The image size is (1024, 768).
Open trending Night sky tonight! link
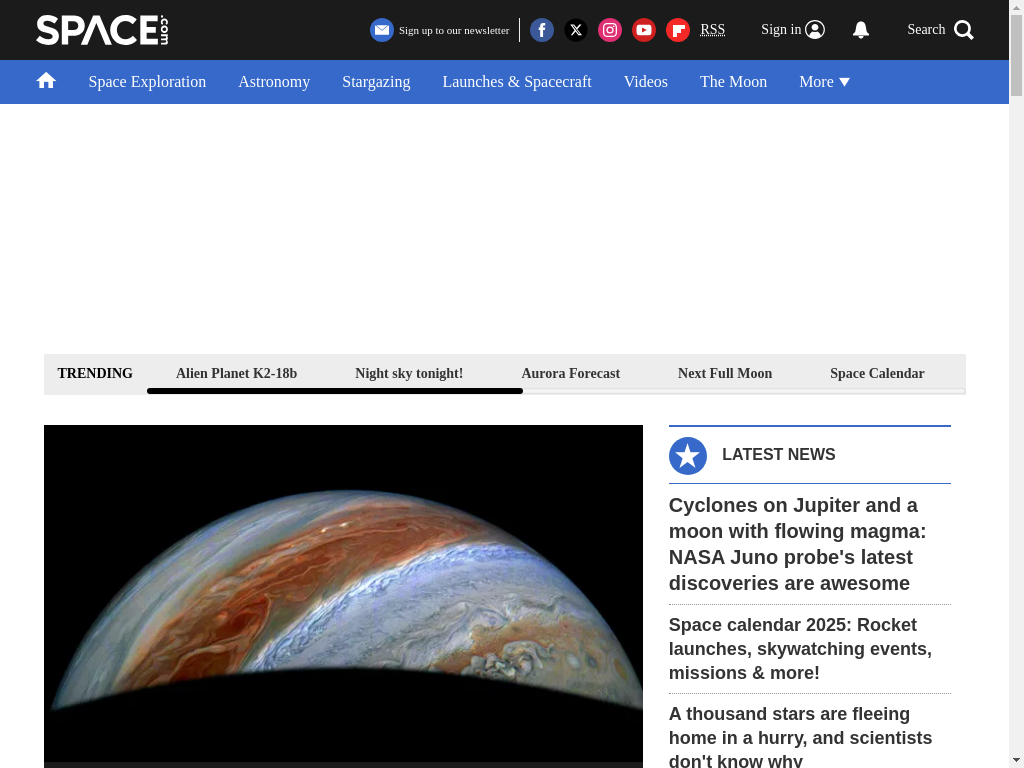coord(409,374)
